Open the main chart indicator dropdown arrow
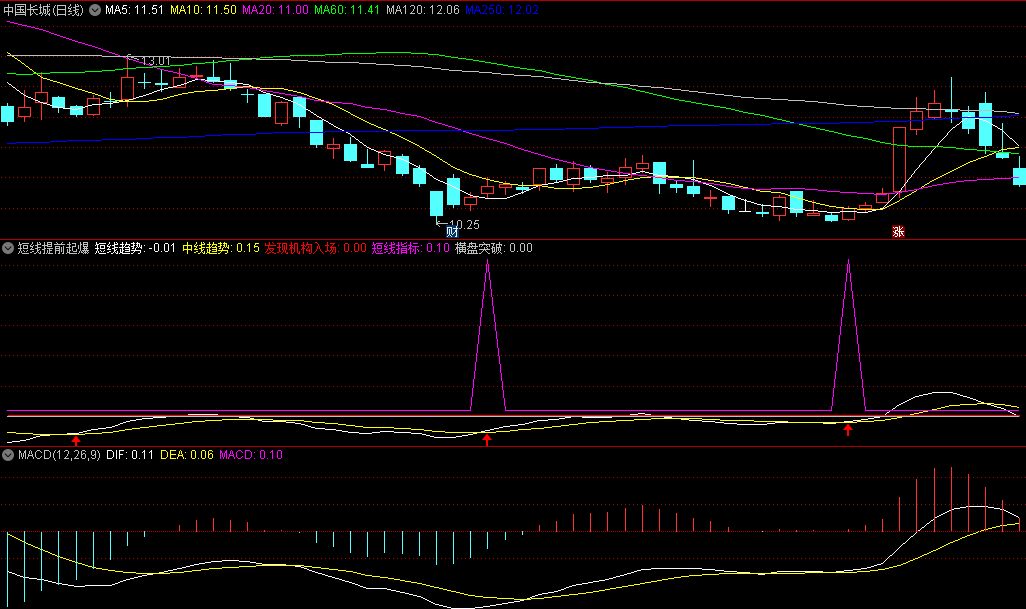 (95, 10)
